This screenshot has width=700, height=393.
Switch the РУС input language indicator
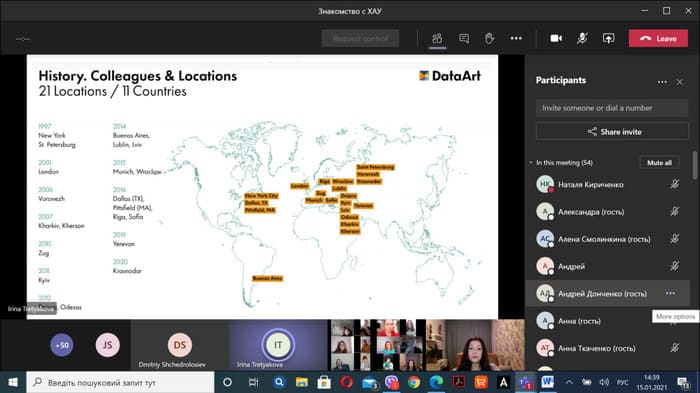[x=622, y=382]
